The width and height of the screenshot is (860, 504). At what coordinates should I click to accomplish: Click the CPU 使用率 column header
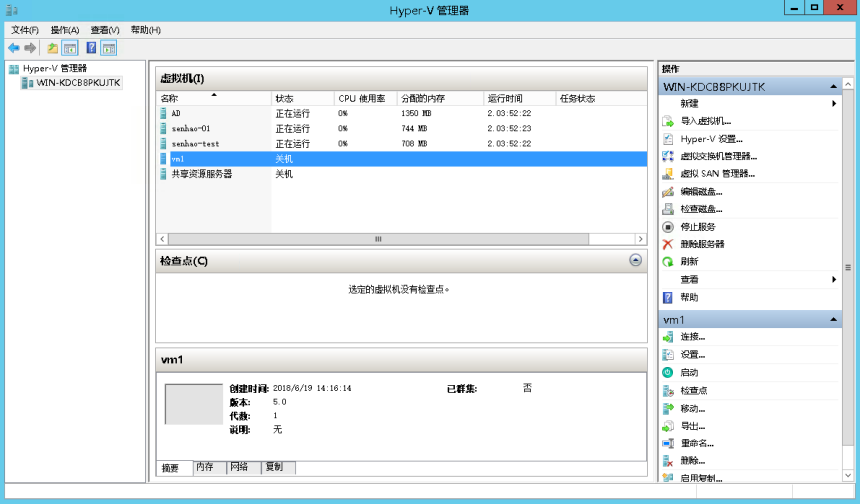click(366, 99)
